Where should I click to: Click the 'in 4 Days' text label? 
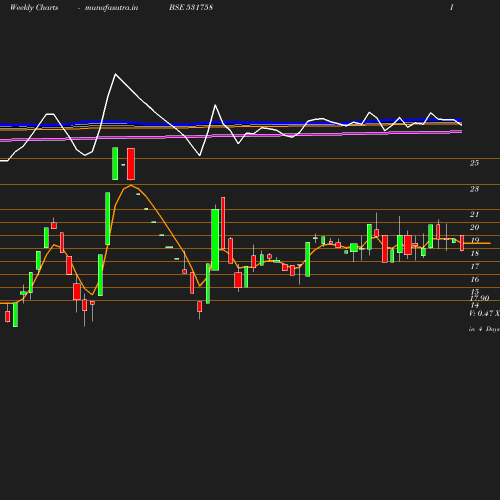[484, 329]
